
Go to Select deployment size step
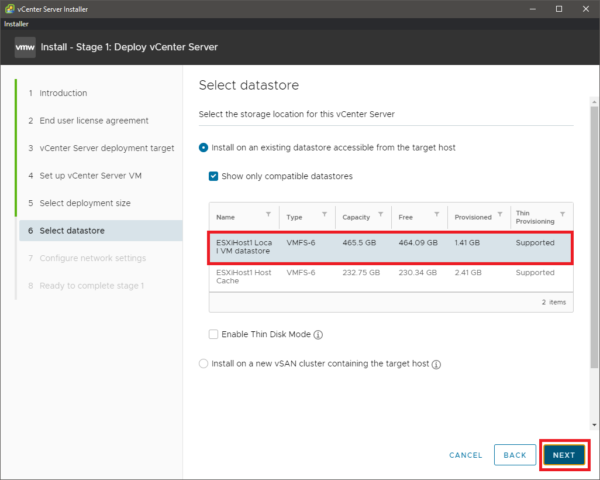pyautogui.click(x=85, y=203)
